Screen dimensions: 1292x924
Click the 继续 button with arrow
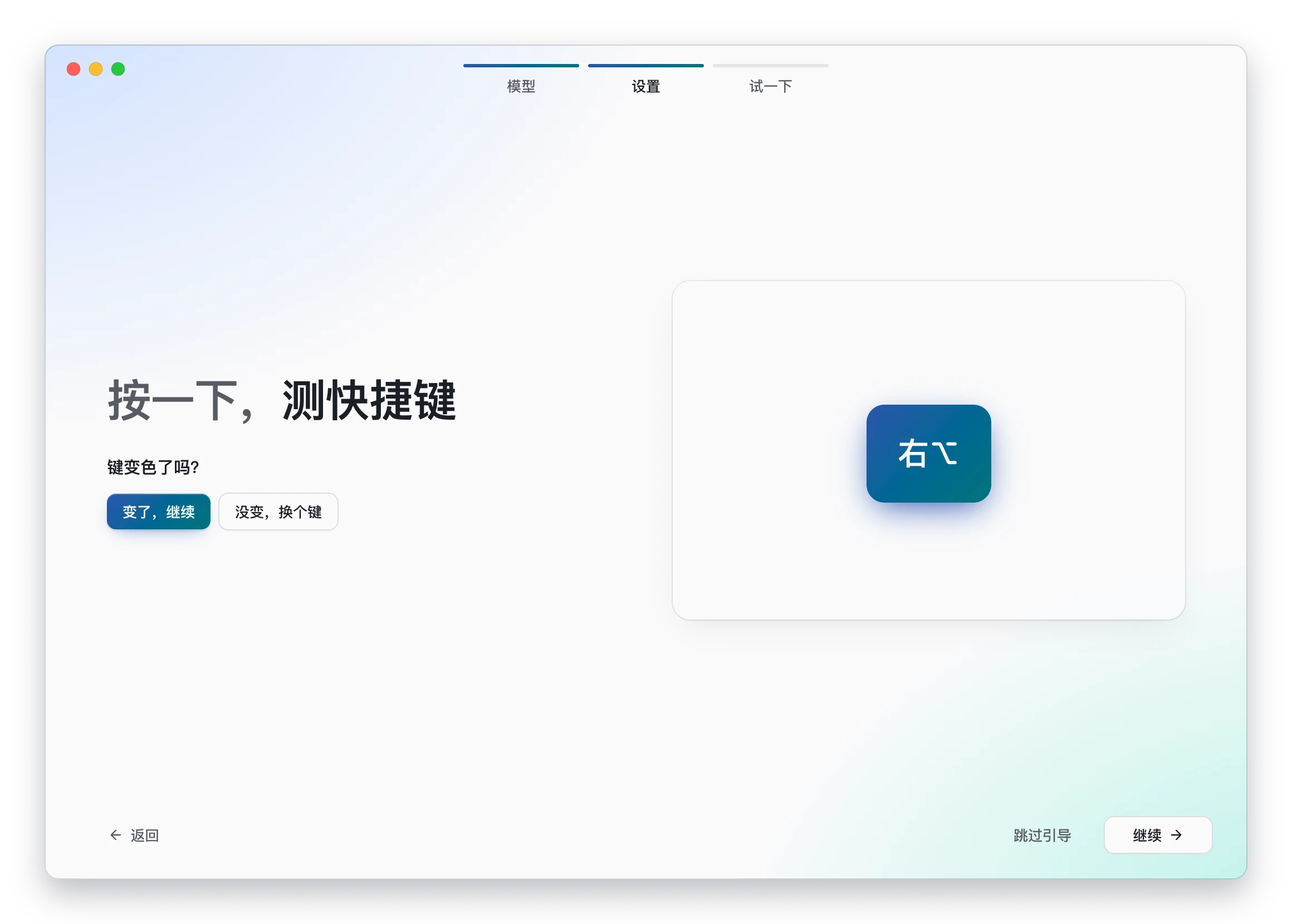click(x=1158, y=835)
